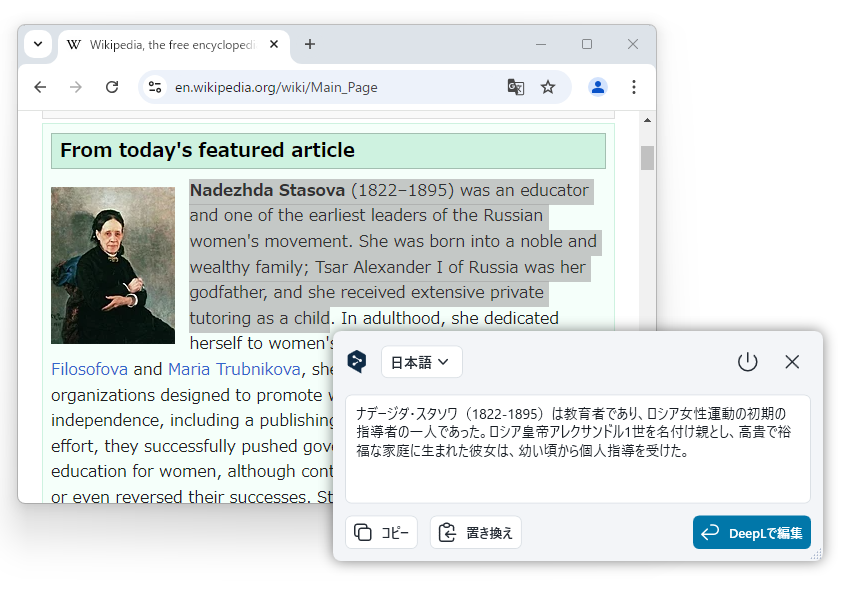The width and height of the screenshot is (858, 592).
Task: Open site information settings in address bar
Action: (x=155, y=87)
